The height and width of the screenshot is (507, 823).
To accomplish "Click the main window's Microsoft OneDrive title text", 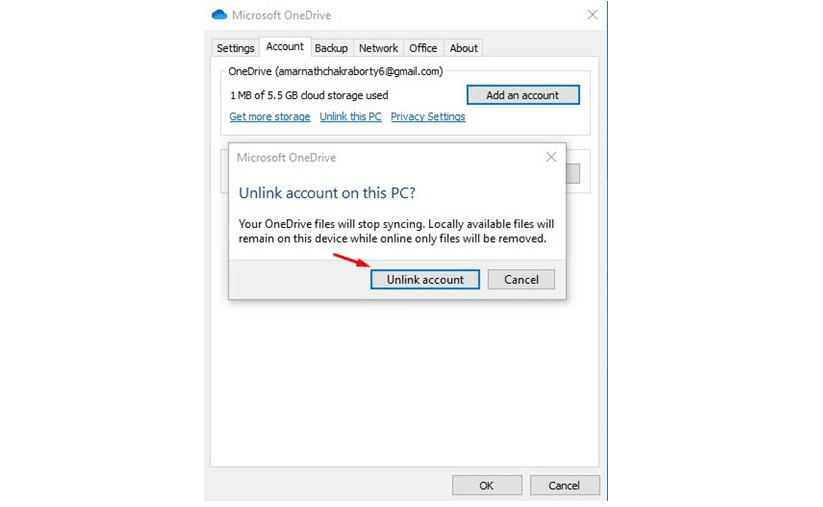I will (x=281, y=15).
